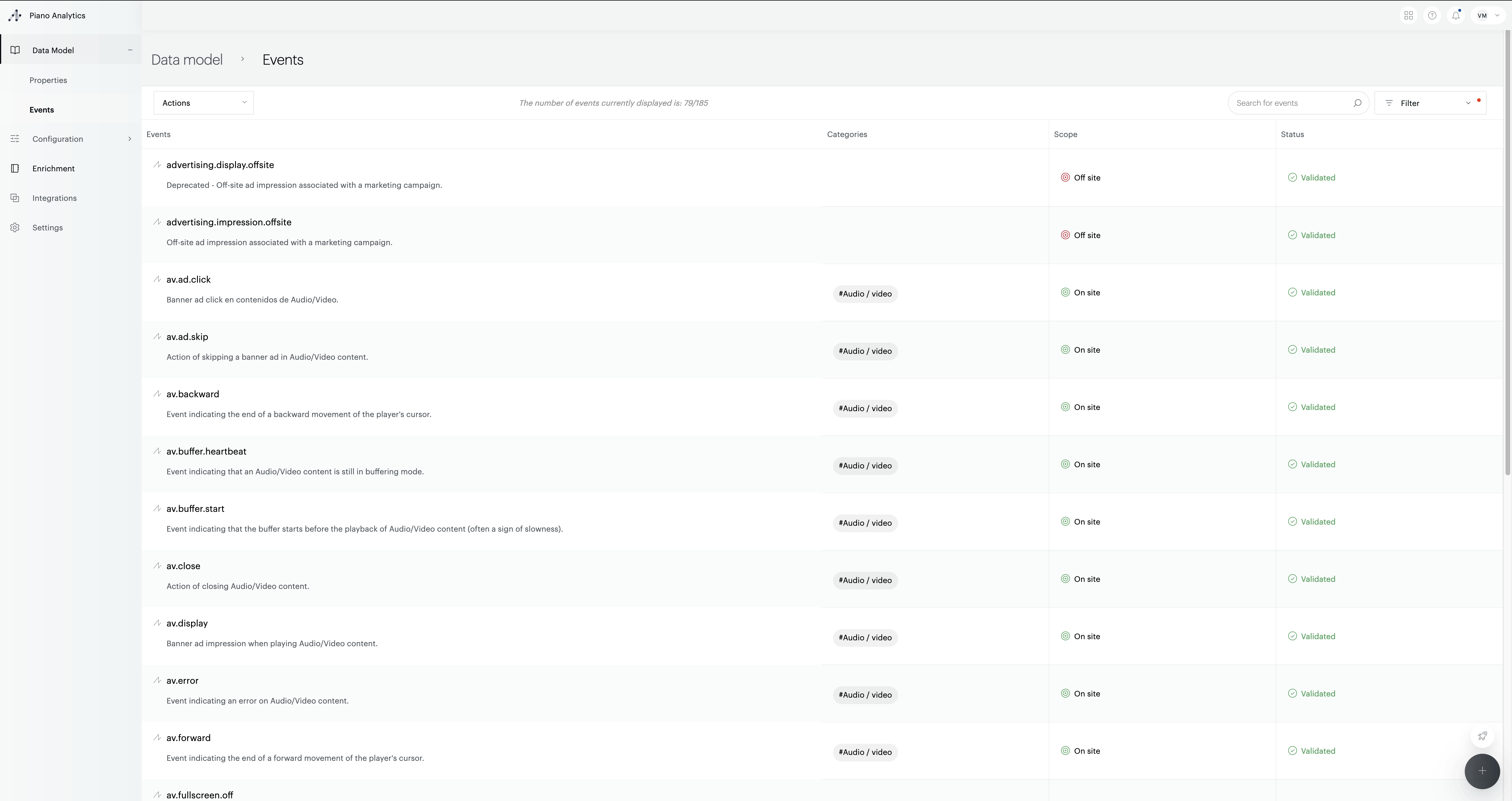Click the Data model breadcrumb
This screenshot has width=1512, height=801.
coord(187,59)
